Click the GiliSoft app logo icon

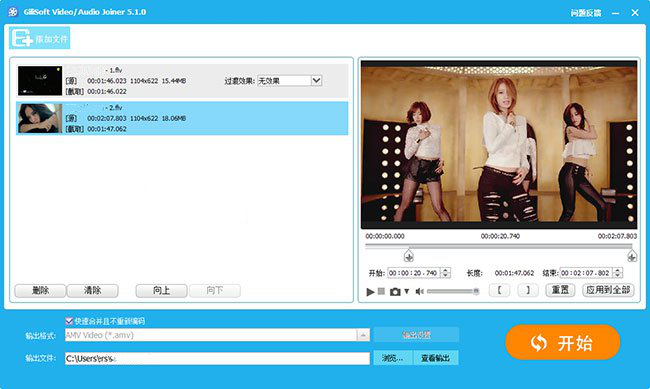(13, 12)
